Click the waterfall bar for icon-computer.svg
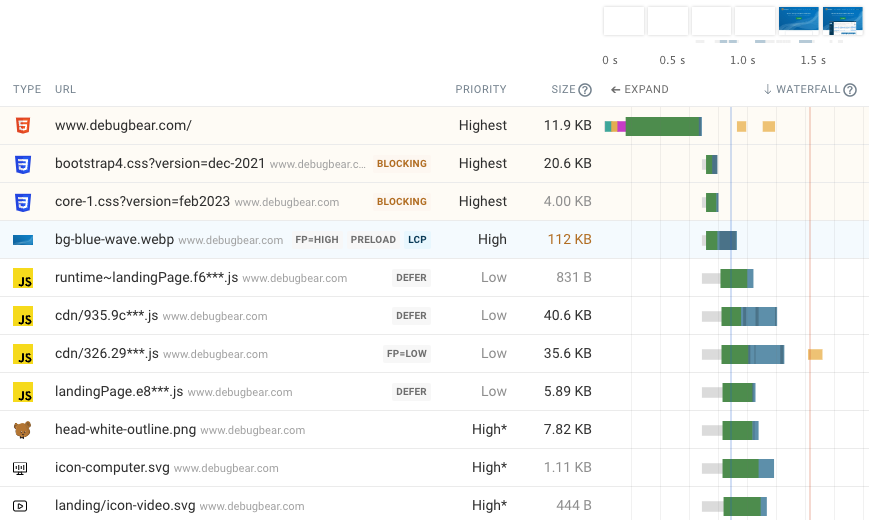Image resolution: width=869 pixels, height=520 pixels. coord(748,468)
